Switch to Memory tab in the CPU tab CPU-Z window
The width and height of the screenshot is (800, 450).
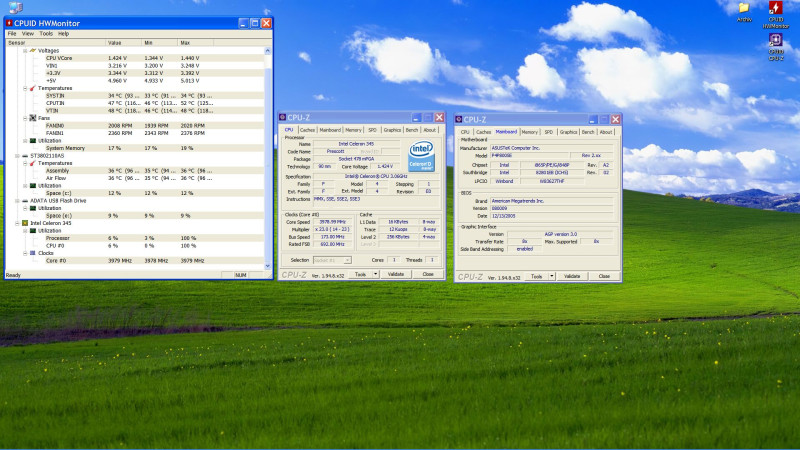(353, 130)
